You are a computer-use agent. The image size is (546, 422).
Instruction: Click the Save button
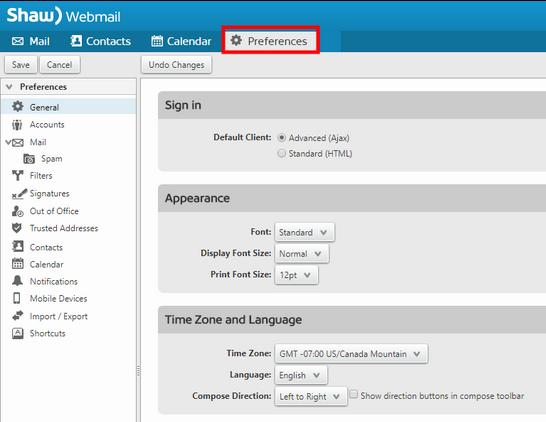click(21, 65)
